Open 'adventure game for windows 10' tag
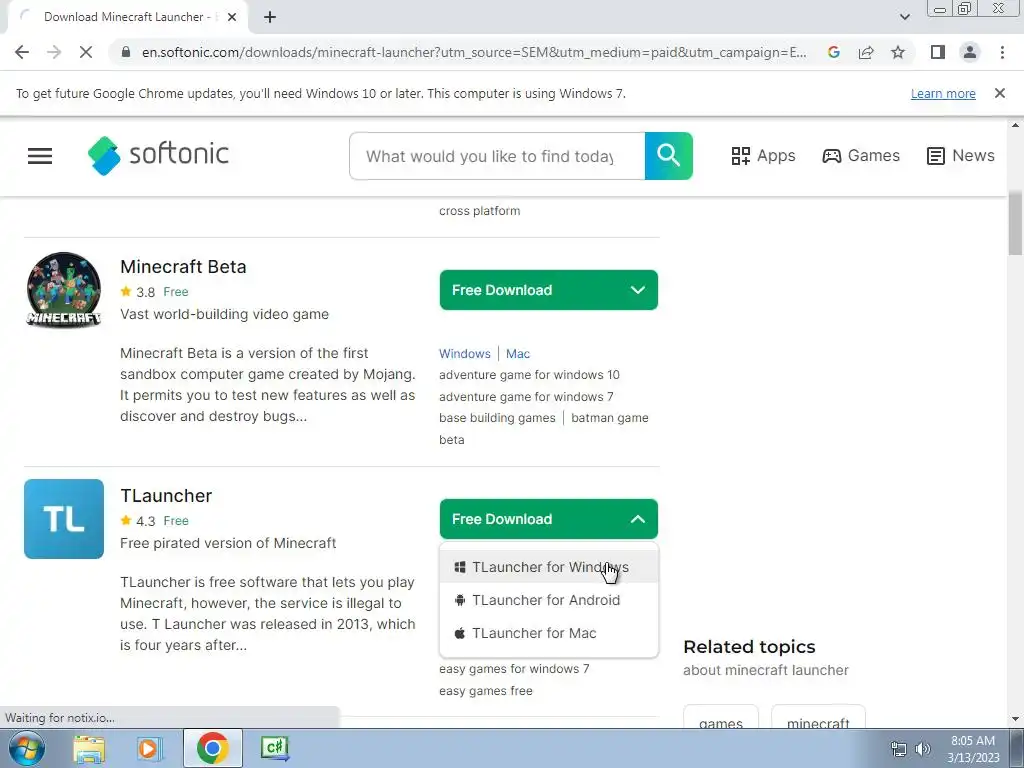 click(529, 375)
